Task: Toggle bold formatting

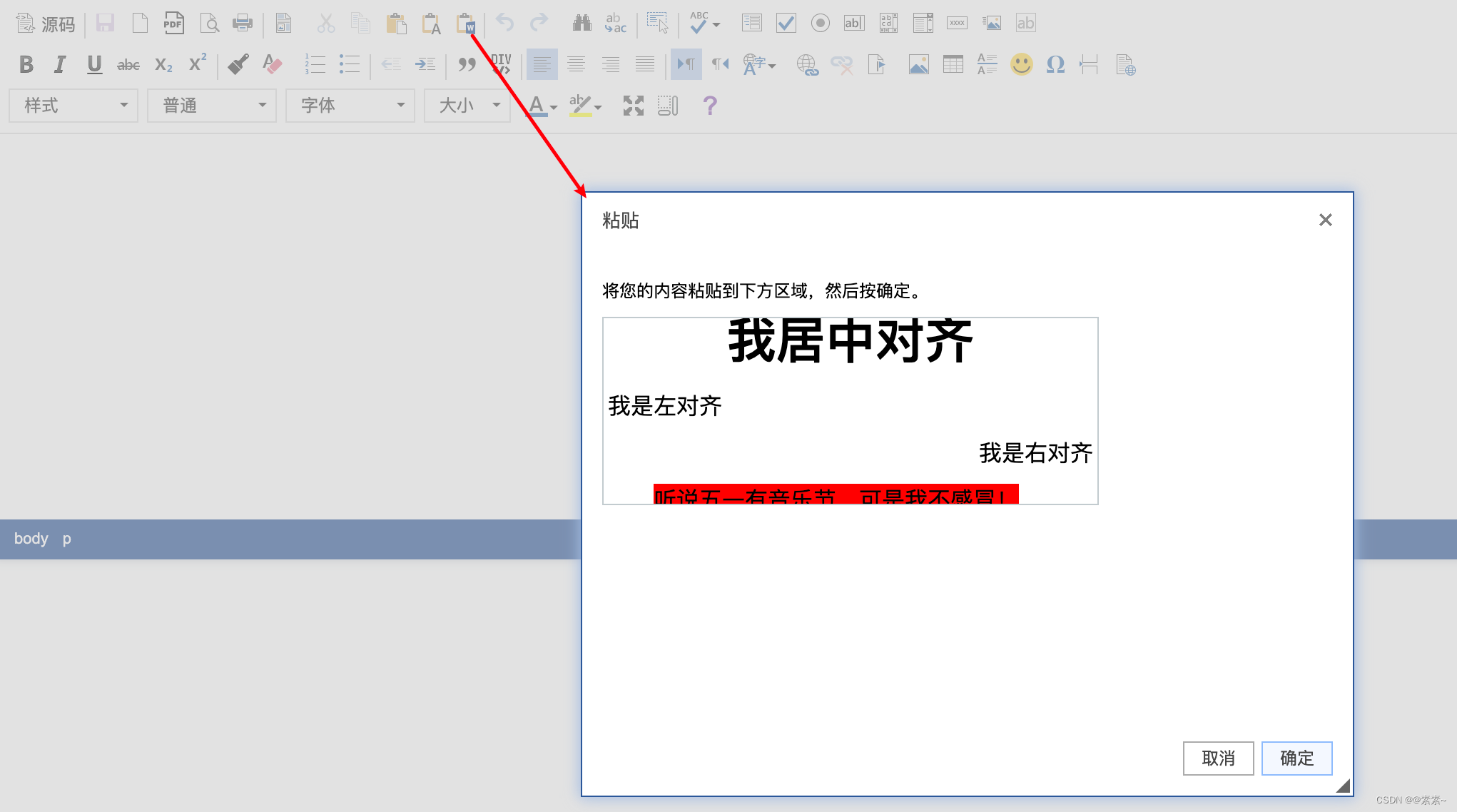Action: click(26, 65)
